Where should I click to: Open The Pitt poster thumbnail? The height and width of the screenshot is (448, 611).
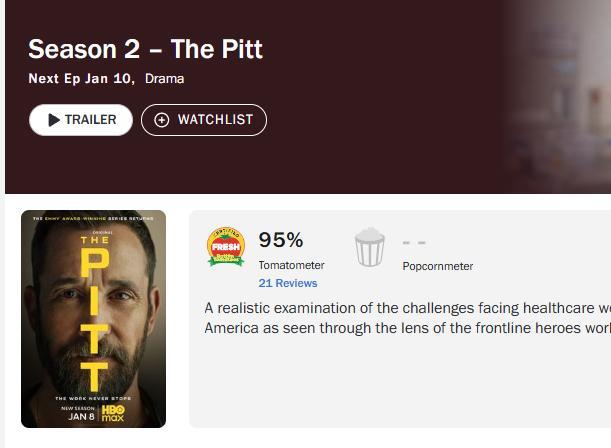click(x=93, y=318)
